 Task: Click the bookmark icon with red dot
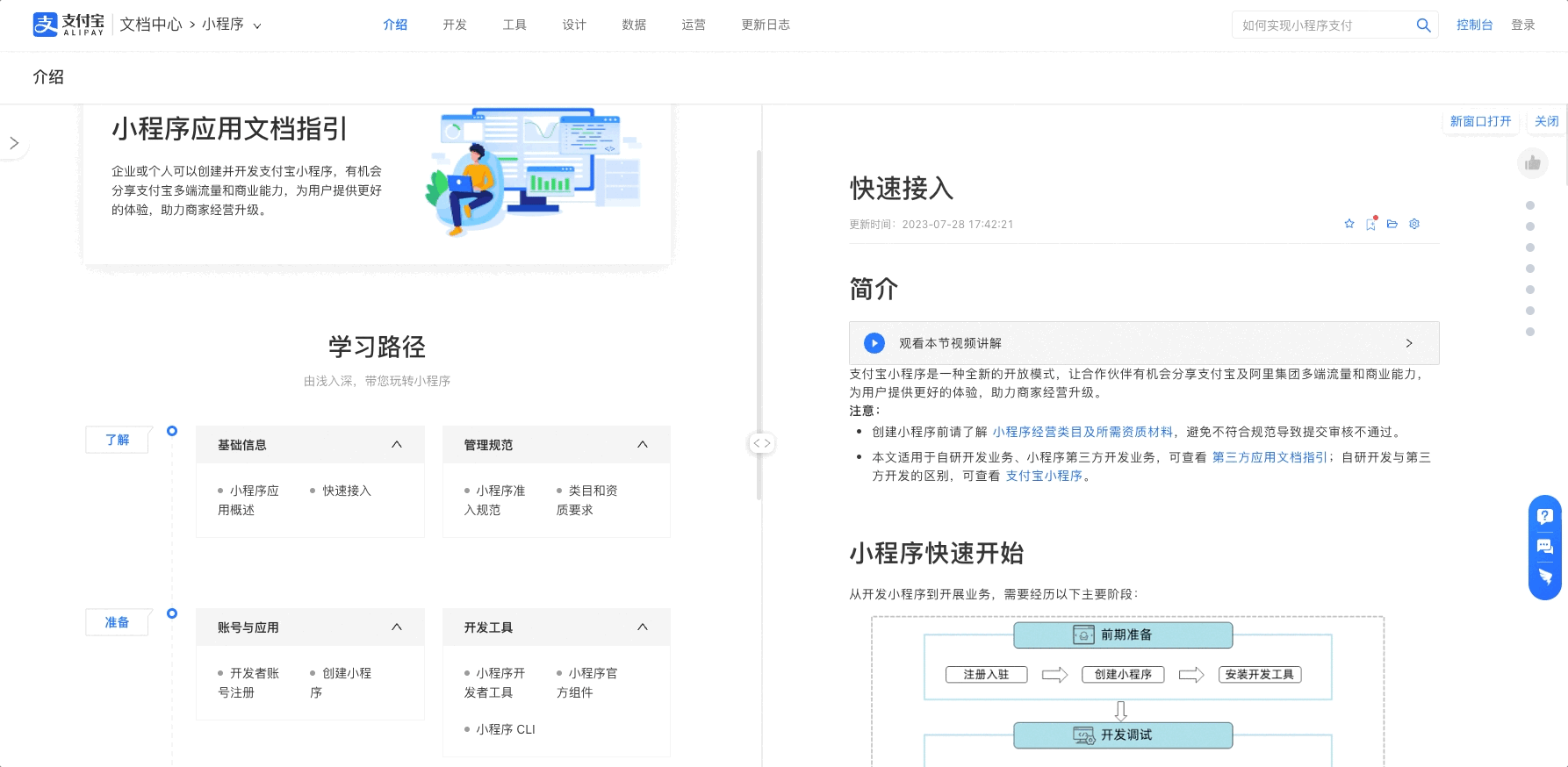[x=1371, y=224]
